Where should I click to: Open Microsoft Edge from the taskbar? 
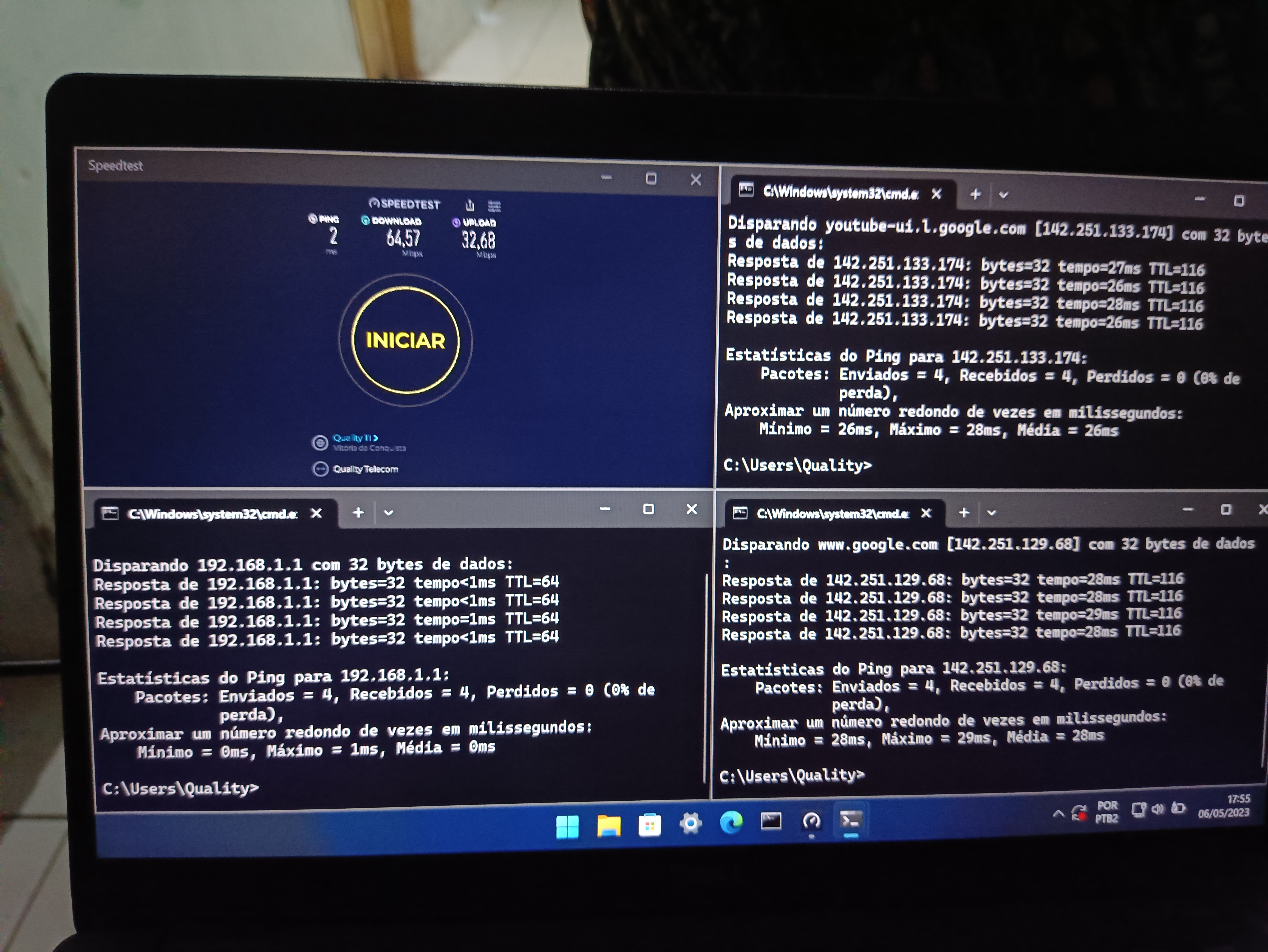(x=731, y=823)
